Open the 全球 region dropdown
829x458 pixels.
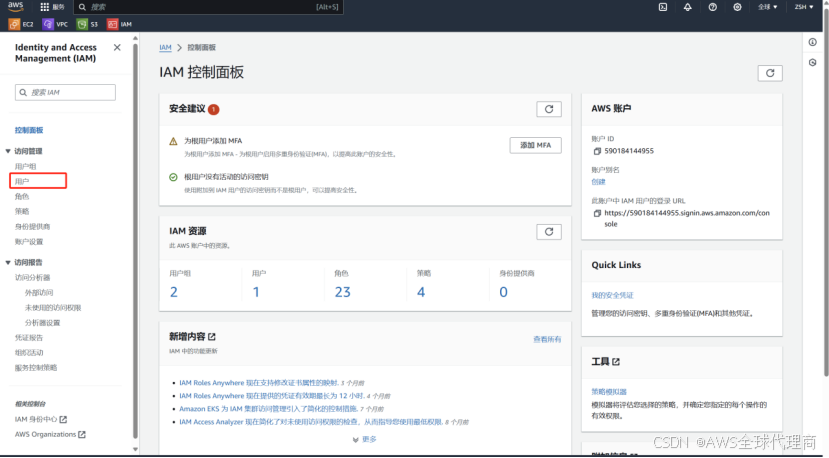[768, 7]
